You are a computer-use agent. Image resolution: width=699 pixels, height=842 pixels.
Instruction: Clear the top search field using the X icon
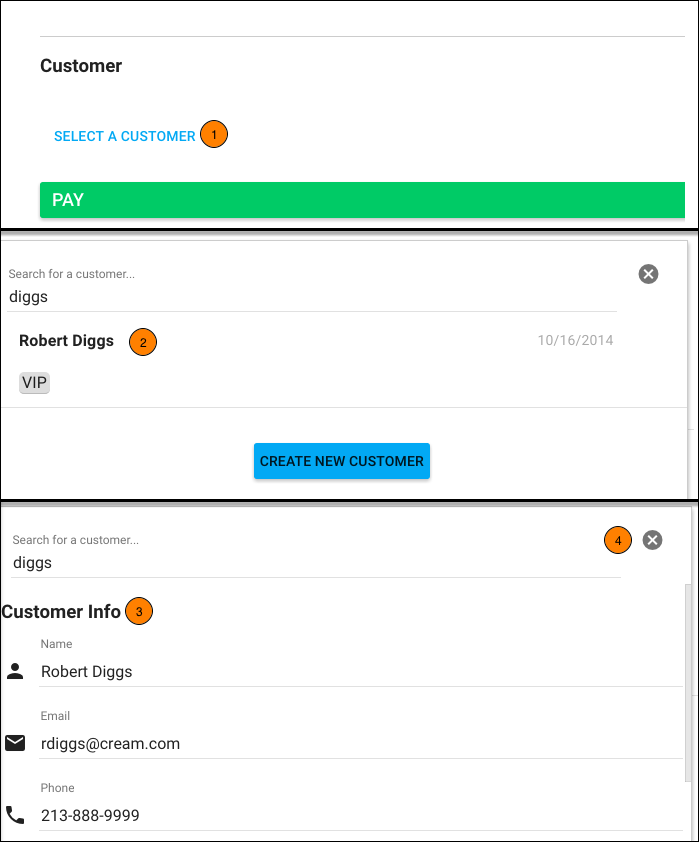click(648, 274)
